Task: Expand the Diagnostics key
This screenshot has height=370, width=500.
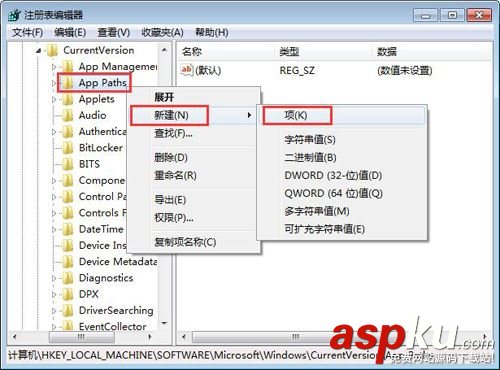Action: click(54, 278)
